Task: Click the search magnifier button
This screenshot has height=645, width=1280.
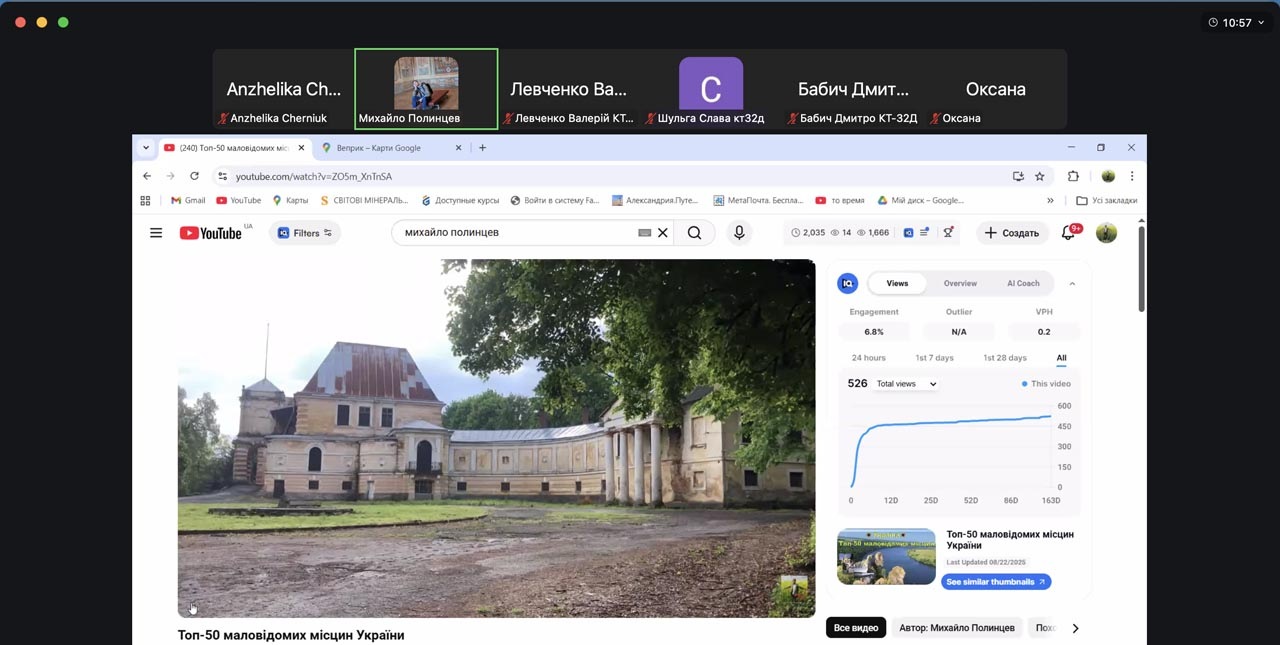Action: (x=694, y=233)
